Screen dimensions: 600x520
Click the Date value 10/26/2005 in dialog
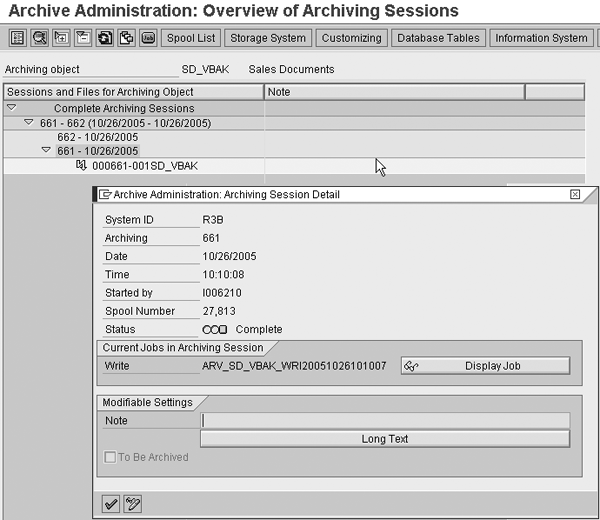coord(230,256)
